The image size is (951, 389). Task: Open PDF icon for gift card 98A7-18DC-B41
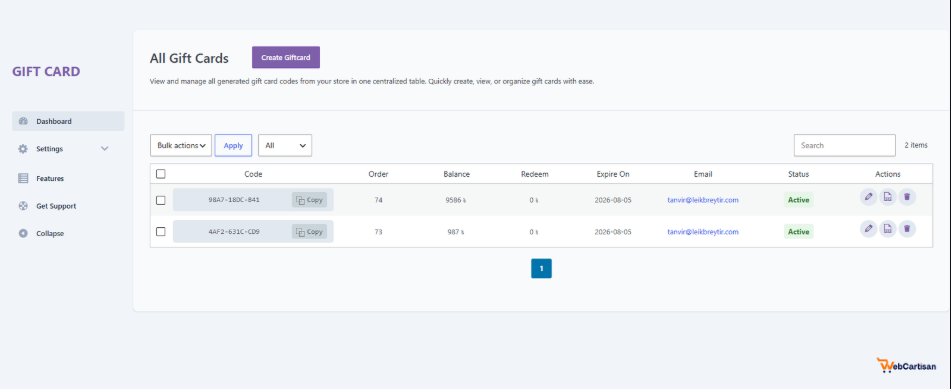[888, 197]
